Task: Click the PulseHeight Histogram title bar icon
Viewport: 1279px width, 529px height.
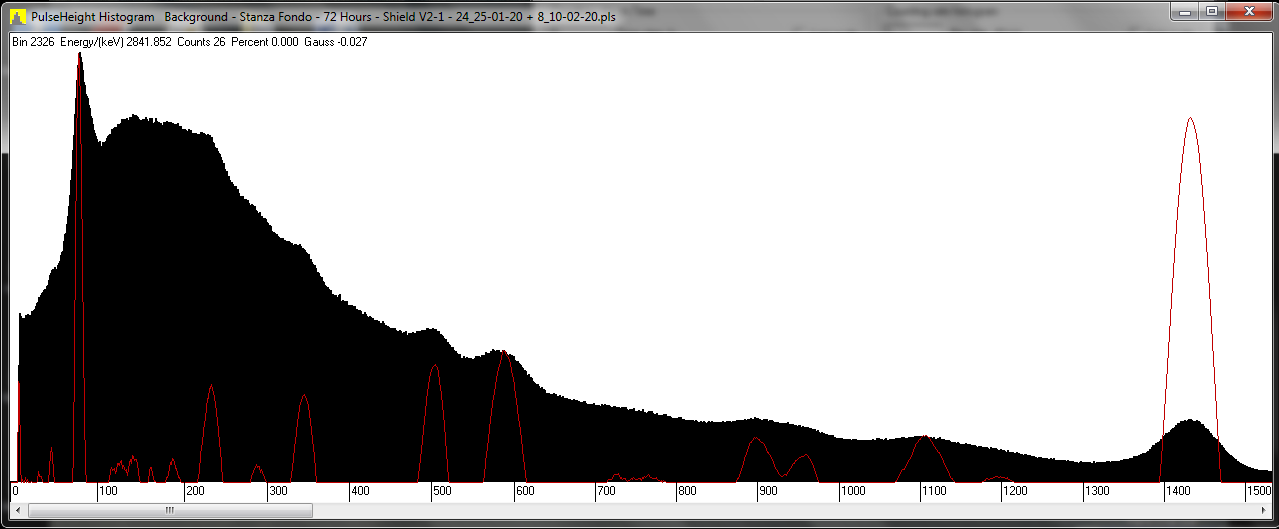Action: 17,17
